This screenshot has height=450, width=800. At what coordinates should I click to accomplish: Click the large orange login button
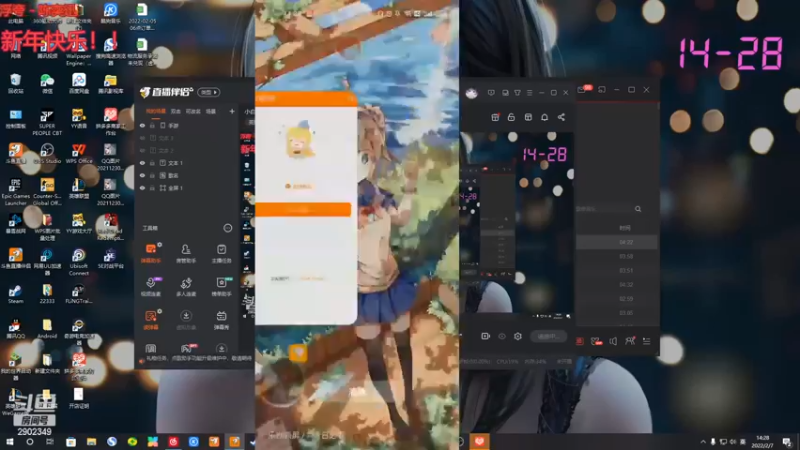coord(303,210)
